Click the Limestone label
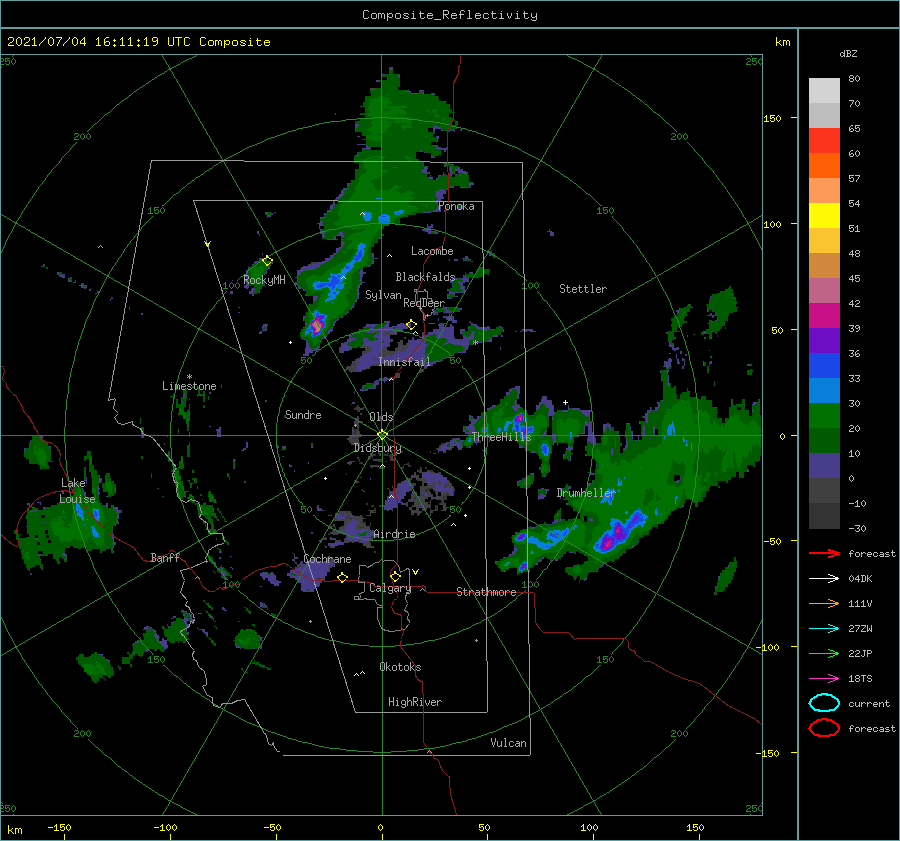The width and height of the screenshot is (900, 841). pyautogui.click(x=189, y=386)
